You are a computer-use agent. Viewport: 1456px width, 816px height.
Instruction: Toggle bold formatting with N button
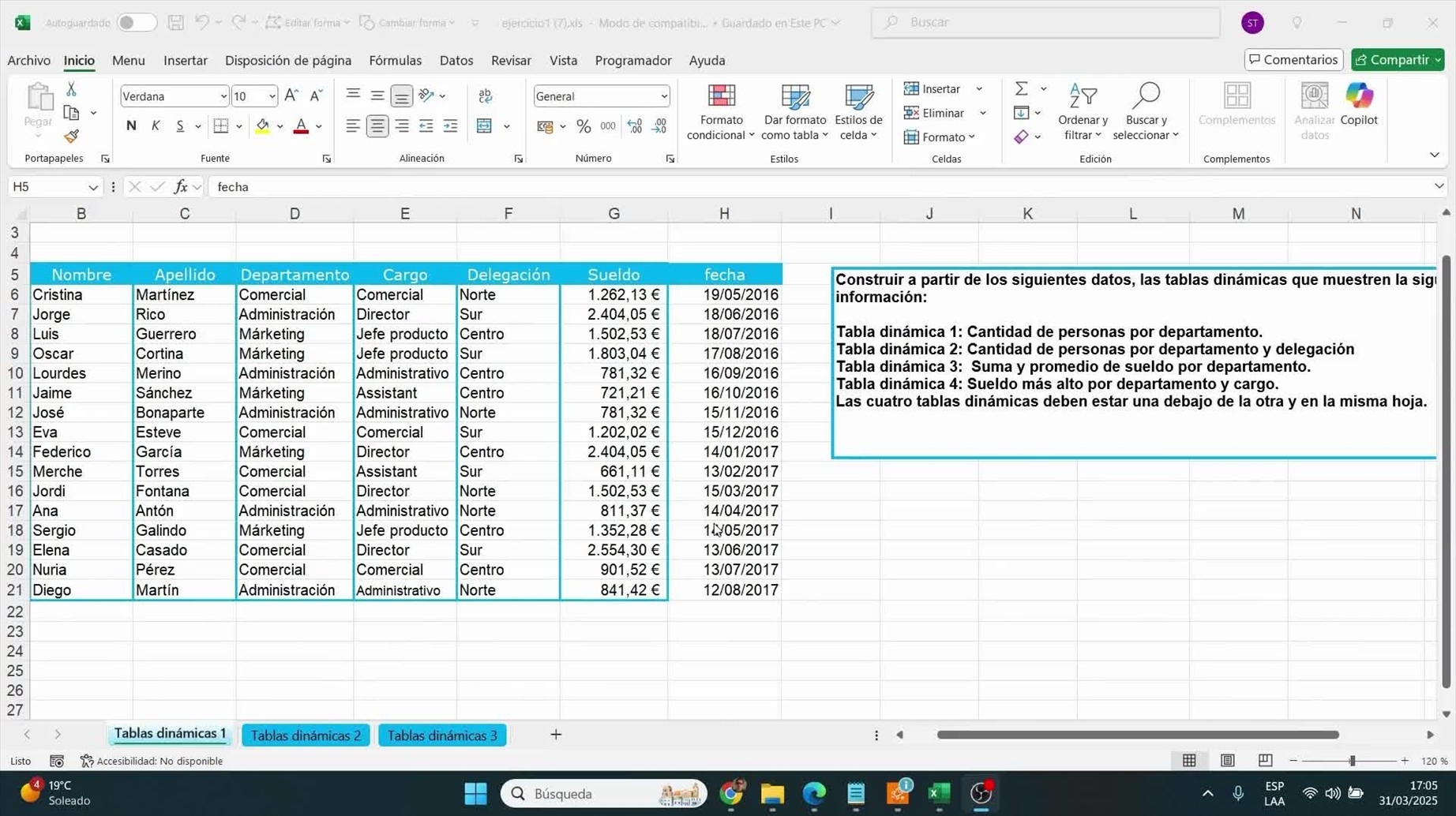(131, 126)
